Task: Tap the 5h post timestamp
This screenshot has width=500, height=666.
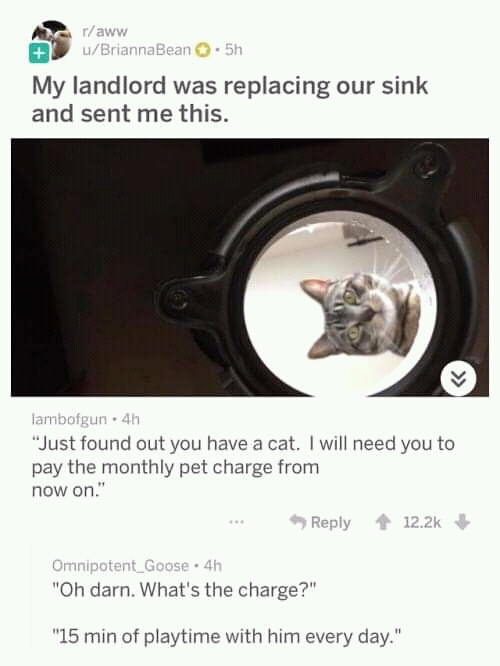Action: coord(233,50)
